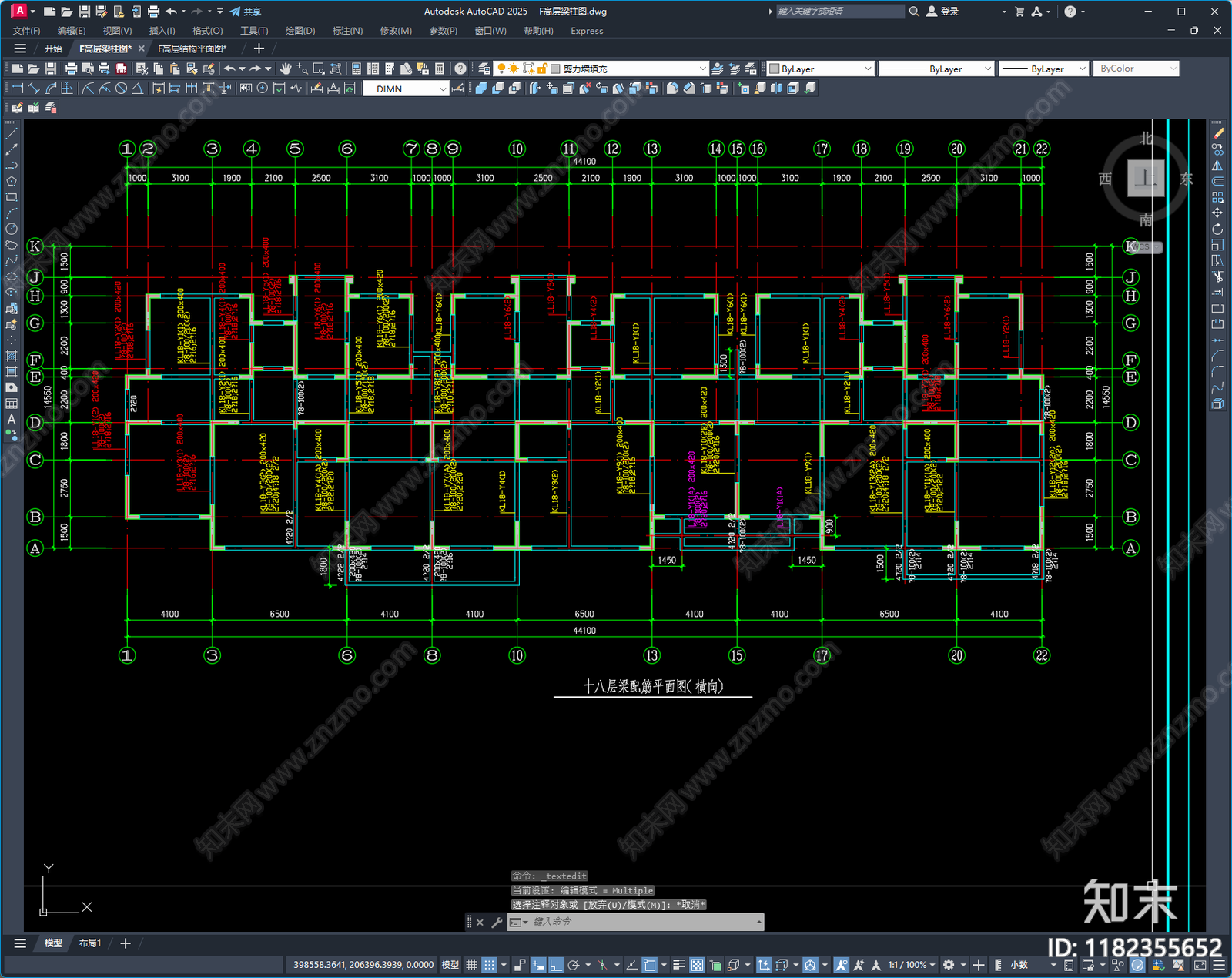
Task: Open the 1:1 / 100% annotation scale dropdown
Action: tap(912, 965)
